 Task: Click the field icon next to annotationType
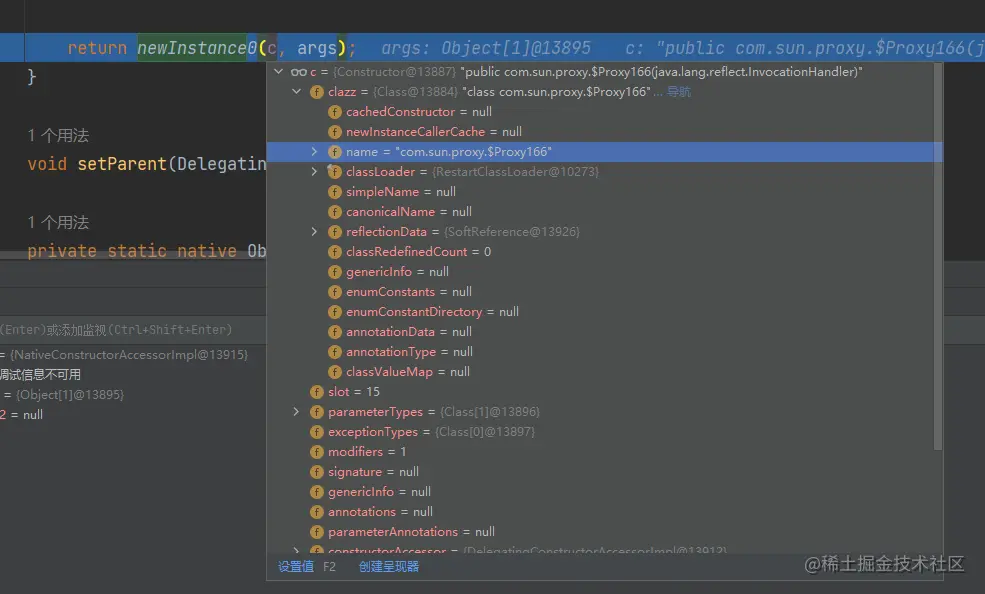tap(335, 352)
